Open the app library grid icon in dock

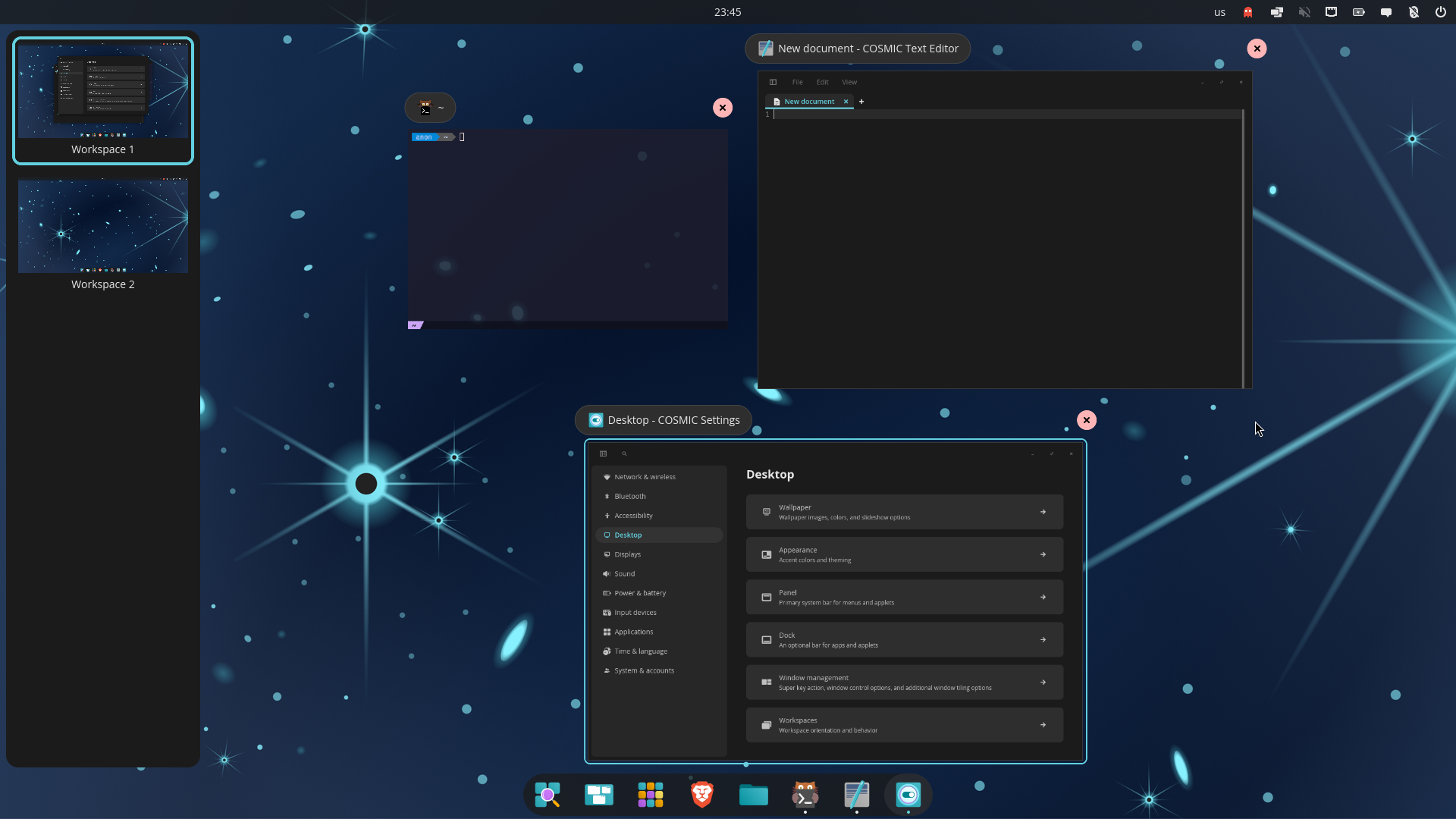(x=651, y=795)
